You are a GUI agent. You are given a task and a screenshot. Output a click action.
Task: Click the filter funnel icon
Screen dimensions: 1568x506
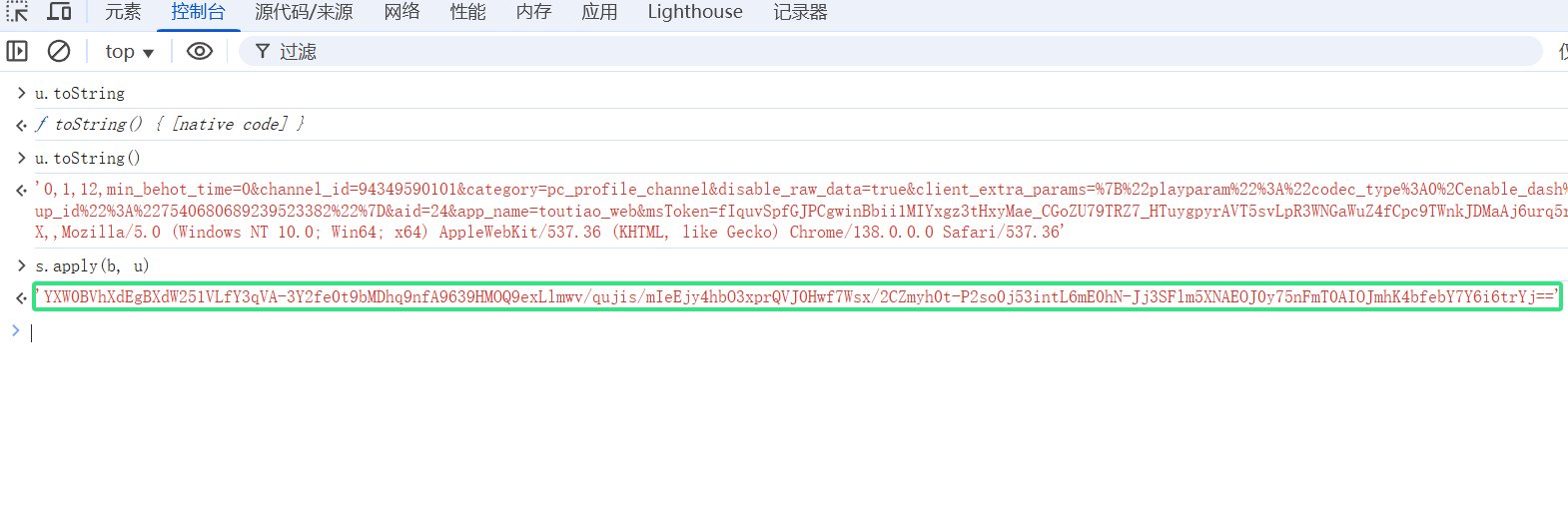point(262,51)
